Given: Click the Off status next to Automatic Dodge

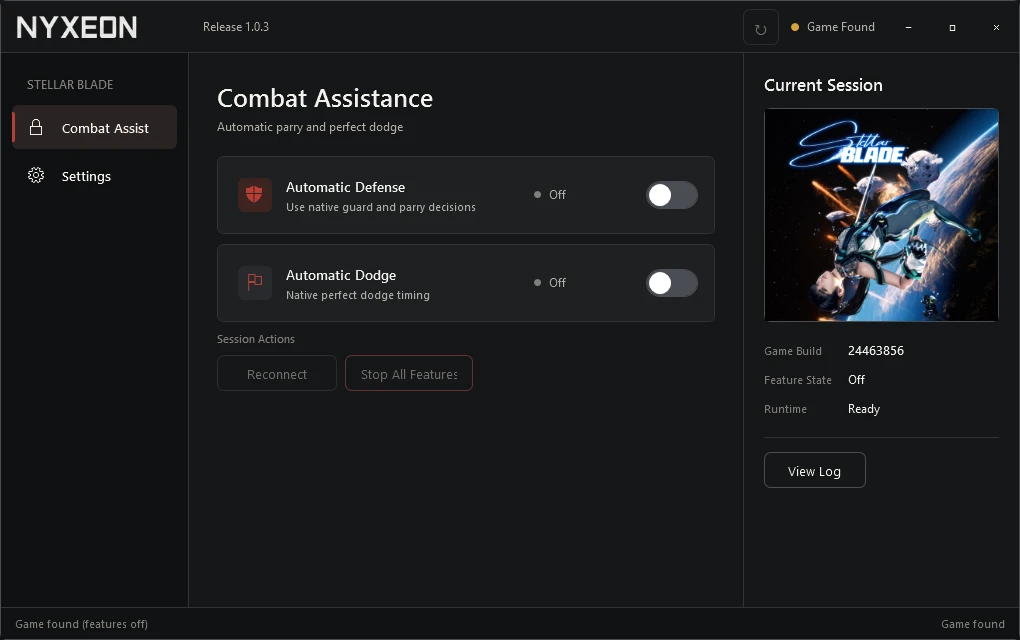Looking at the screenshot, I should (x=550, y=282).
